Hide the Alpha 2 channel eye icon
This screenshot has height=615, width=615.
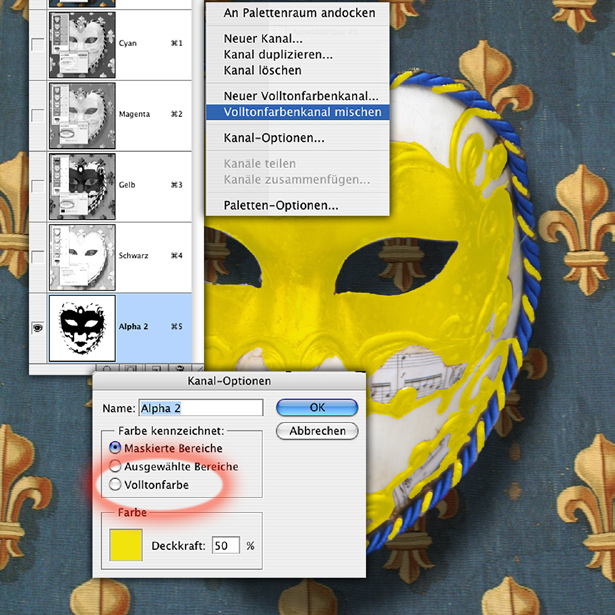pyautogui.click(x=38, y=328)
